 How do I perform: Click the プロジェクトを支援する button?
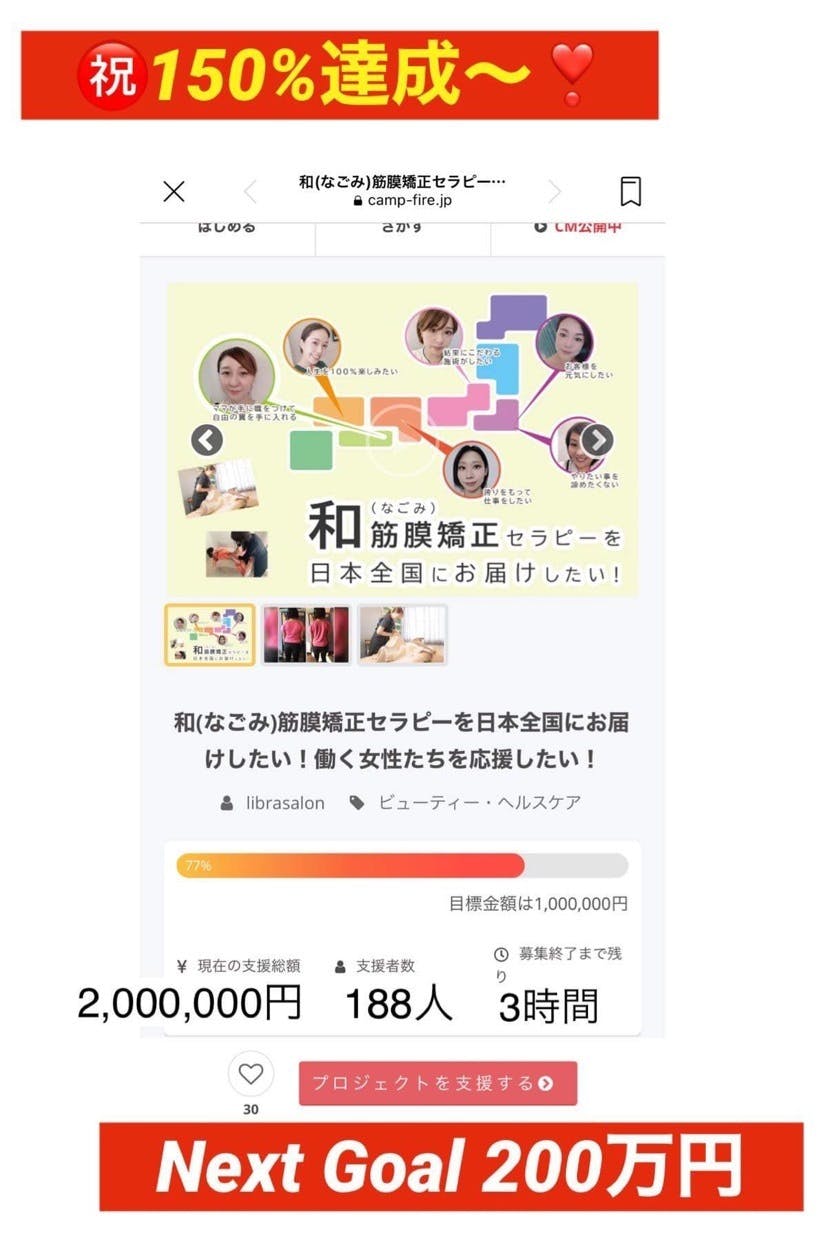pyautogui.click(x=438, y=1083)
